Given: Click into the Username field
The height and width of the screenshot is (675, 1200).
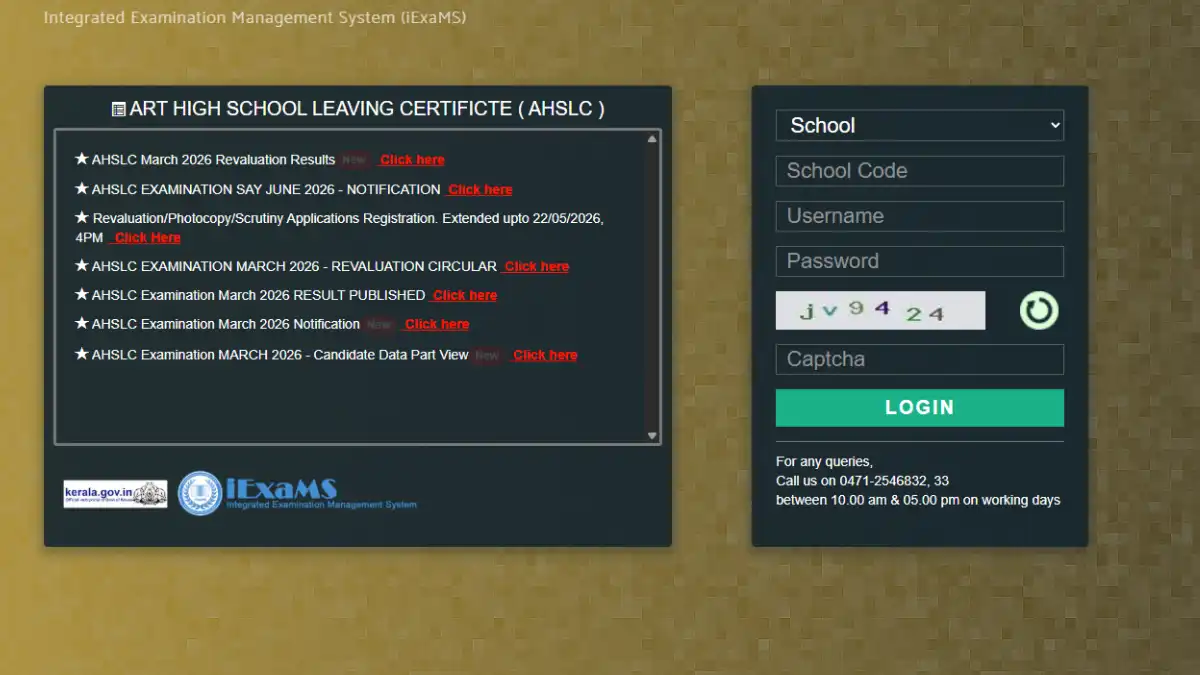Looking at the screenshot, I should (x=920, y=216).
